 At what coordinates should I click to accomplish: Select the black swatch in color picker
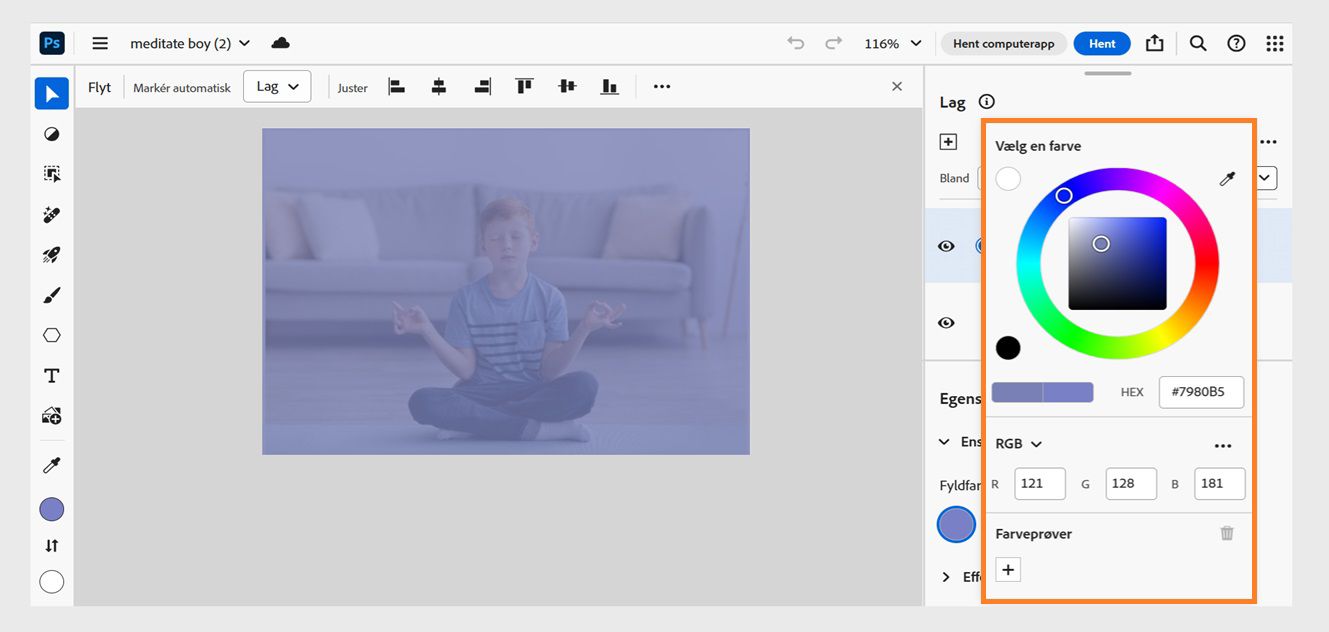[1008, 348]
